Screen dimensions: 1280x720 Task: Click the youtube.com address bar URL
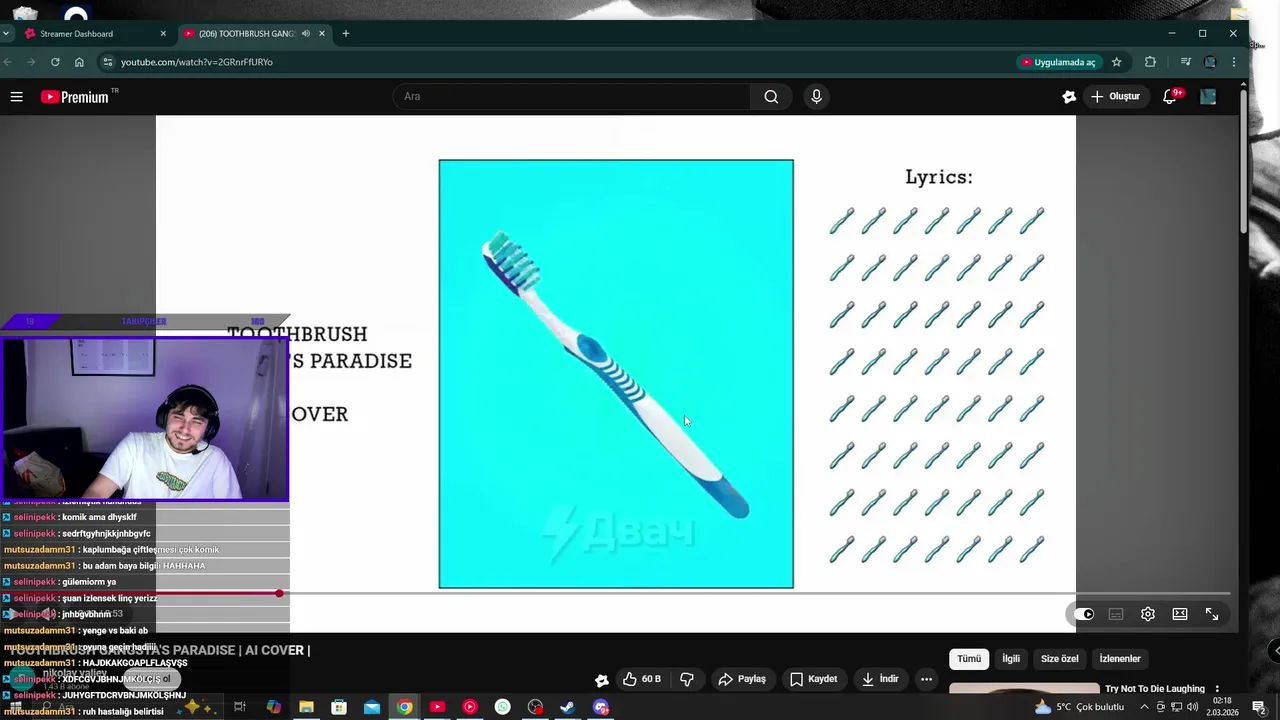pos(197,62)
